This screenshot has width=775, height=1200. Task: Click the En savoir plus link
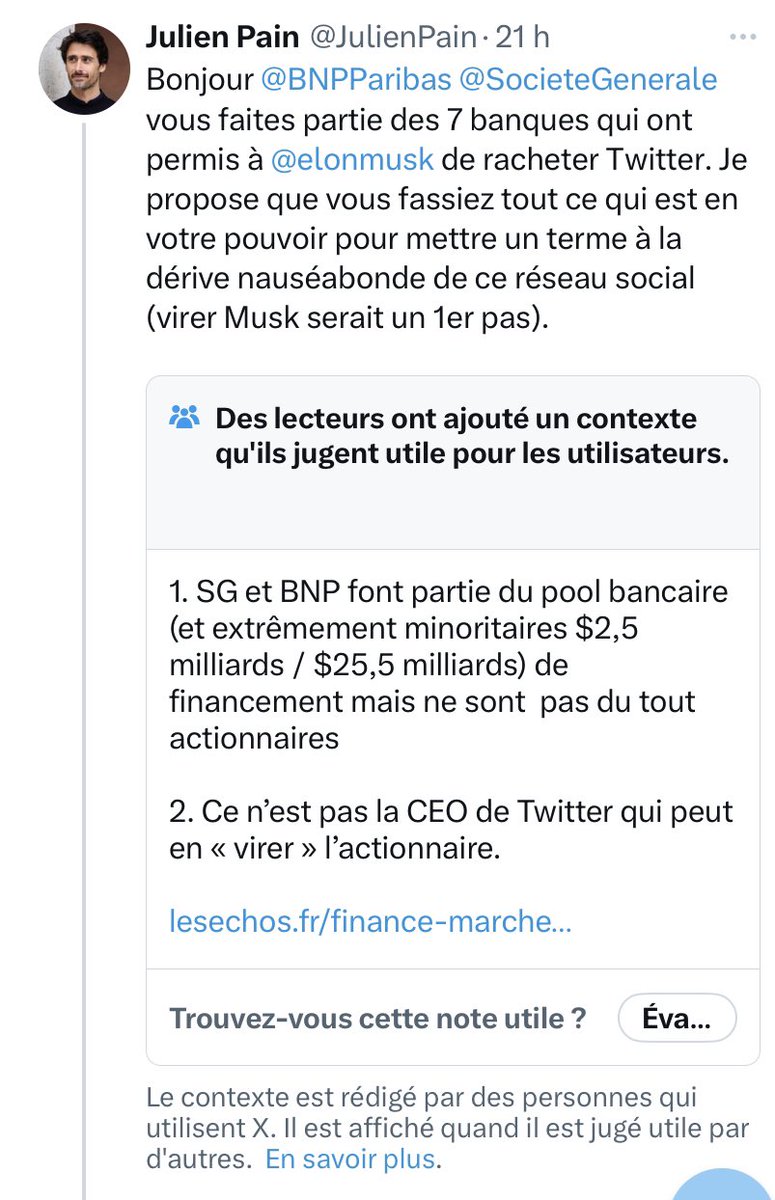[x=350, y=1160]
